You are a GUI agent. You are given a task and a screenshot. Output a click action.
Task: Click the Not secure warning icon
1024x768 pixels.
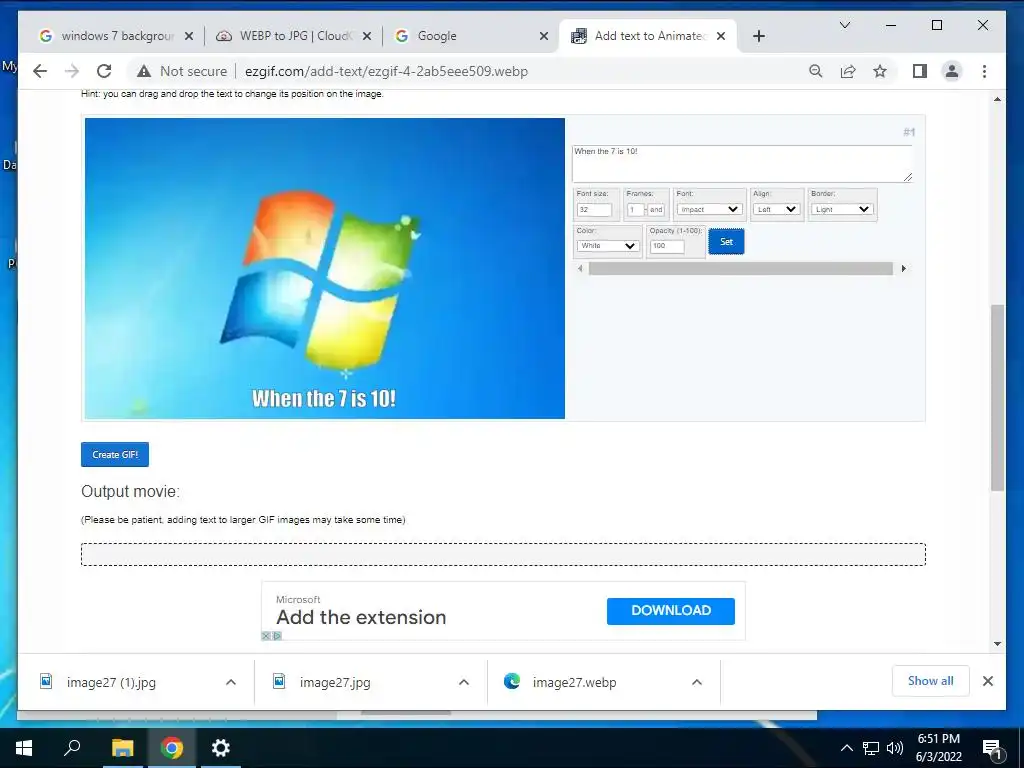tap(144, 71)
